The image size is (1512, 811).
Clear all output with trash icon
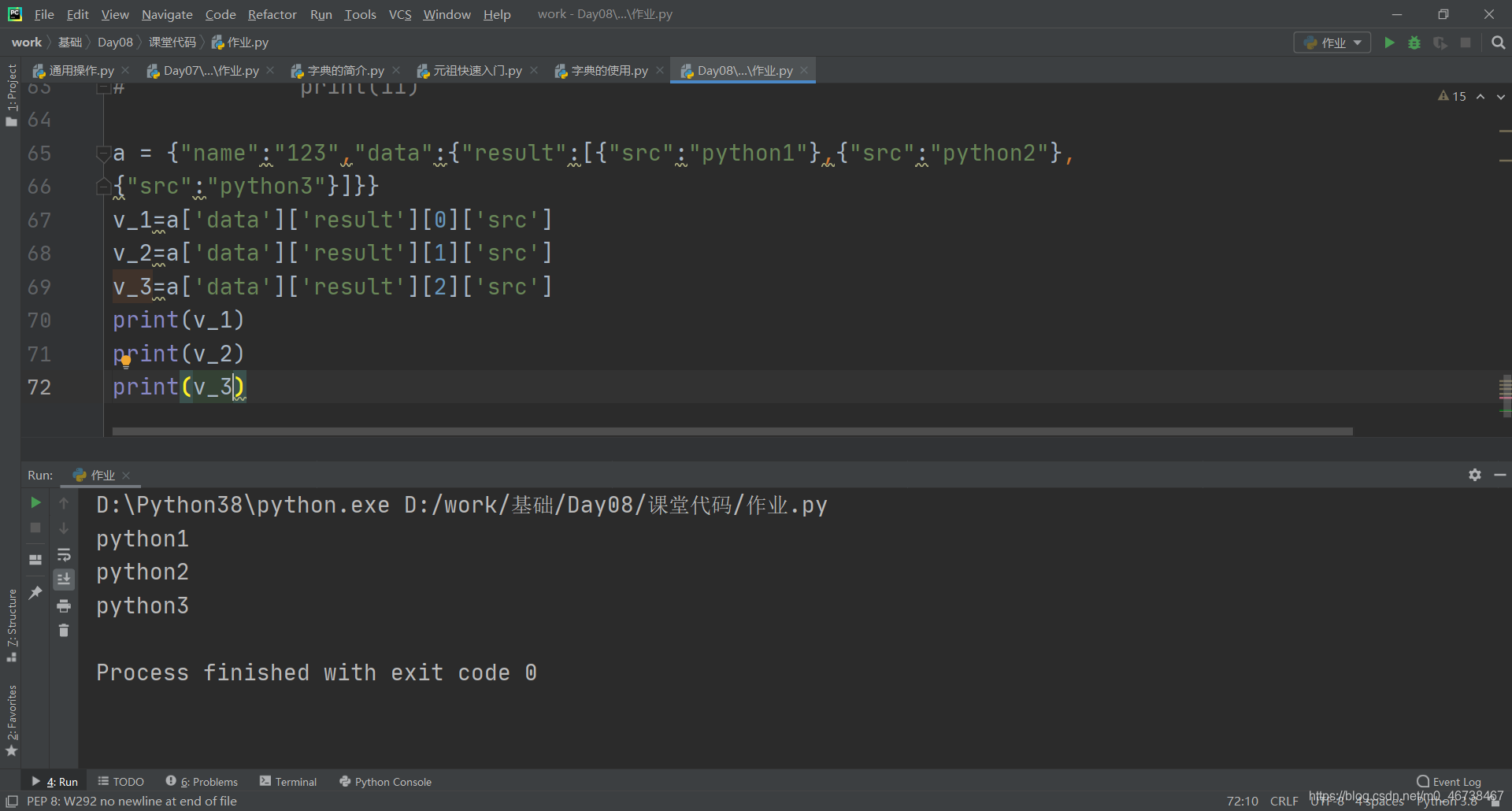tap(64, 631)
